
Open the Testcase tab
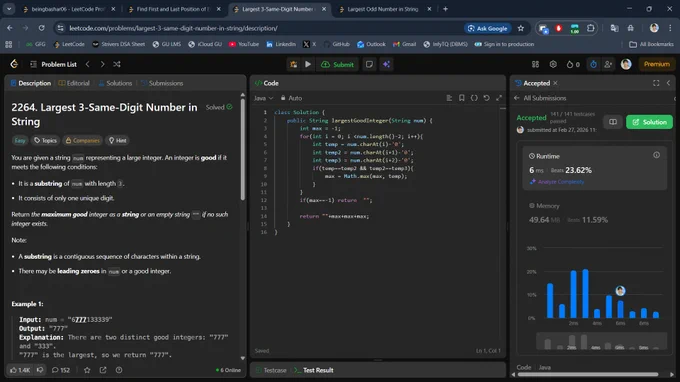tap(271, 370)
